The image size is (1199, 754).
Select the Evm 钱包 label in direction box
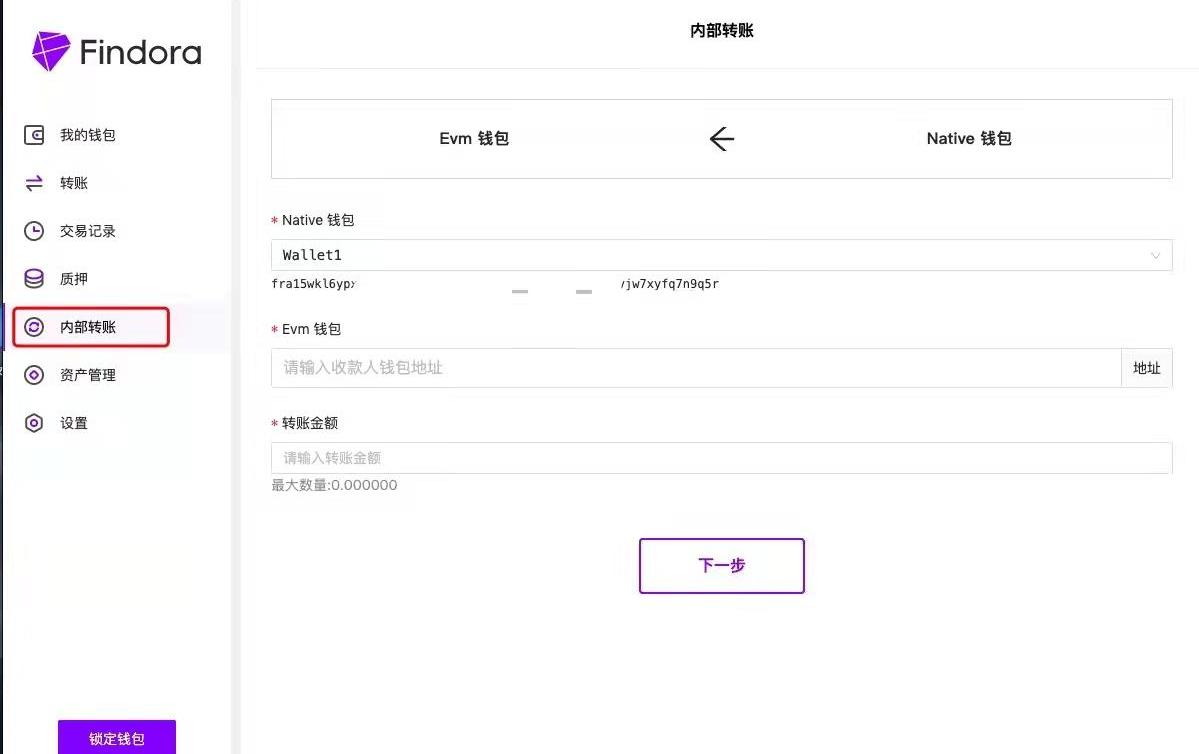click(474, 139)
